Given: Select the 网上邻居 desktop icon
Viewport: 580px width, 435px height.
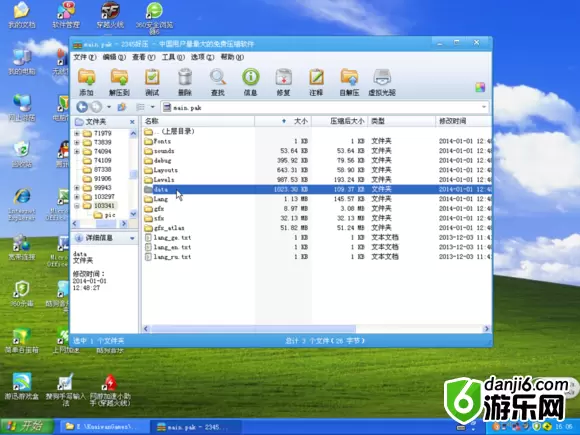Looking at the screenshot, I should tap(22, 108).
